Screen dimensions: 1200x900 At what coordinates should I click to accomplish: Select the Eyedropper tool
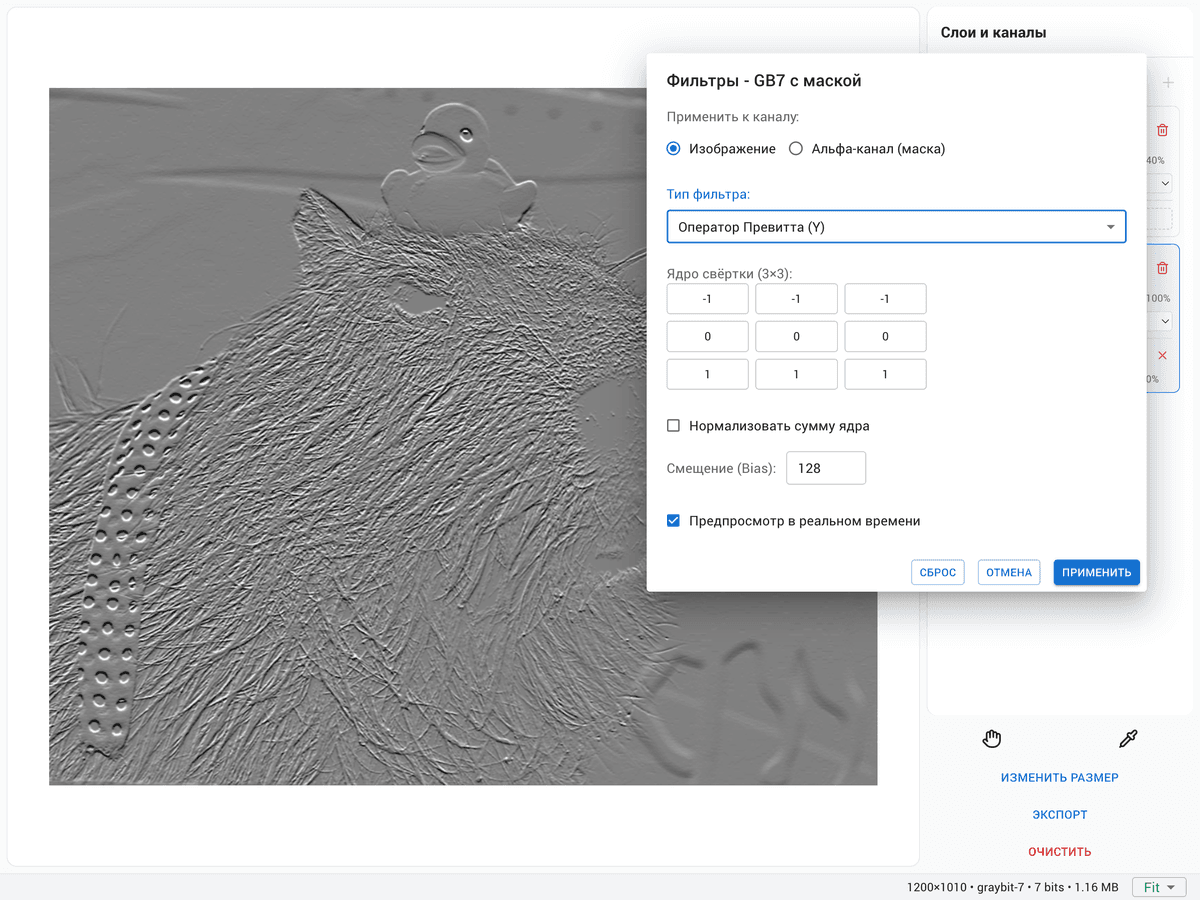(1128, 739)
